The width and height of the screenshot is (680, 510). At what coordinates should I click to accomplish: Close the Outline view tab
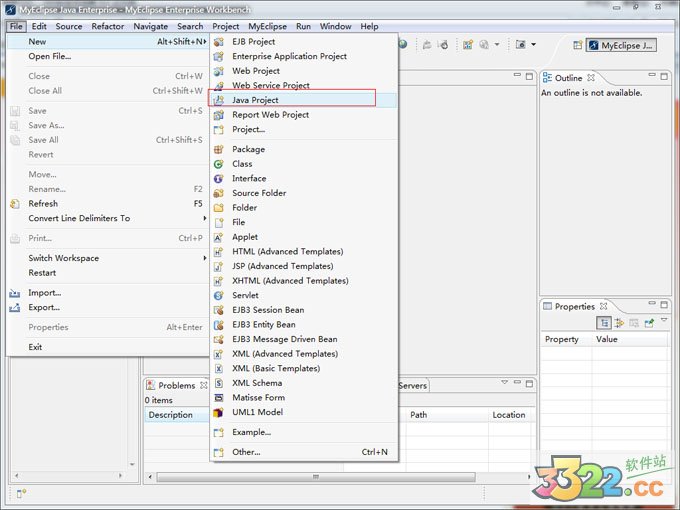tap(591, 78)
